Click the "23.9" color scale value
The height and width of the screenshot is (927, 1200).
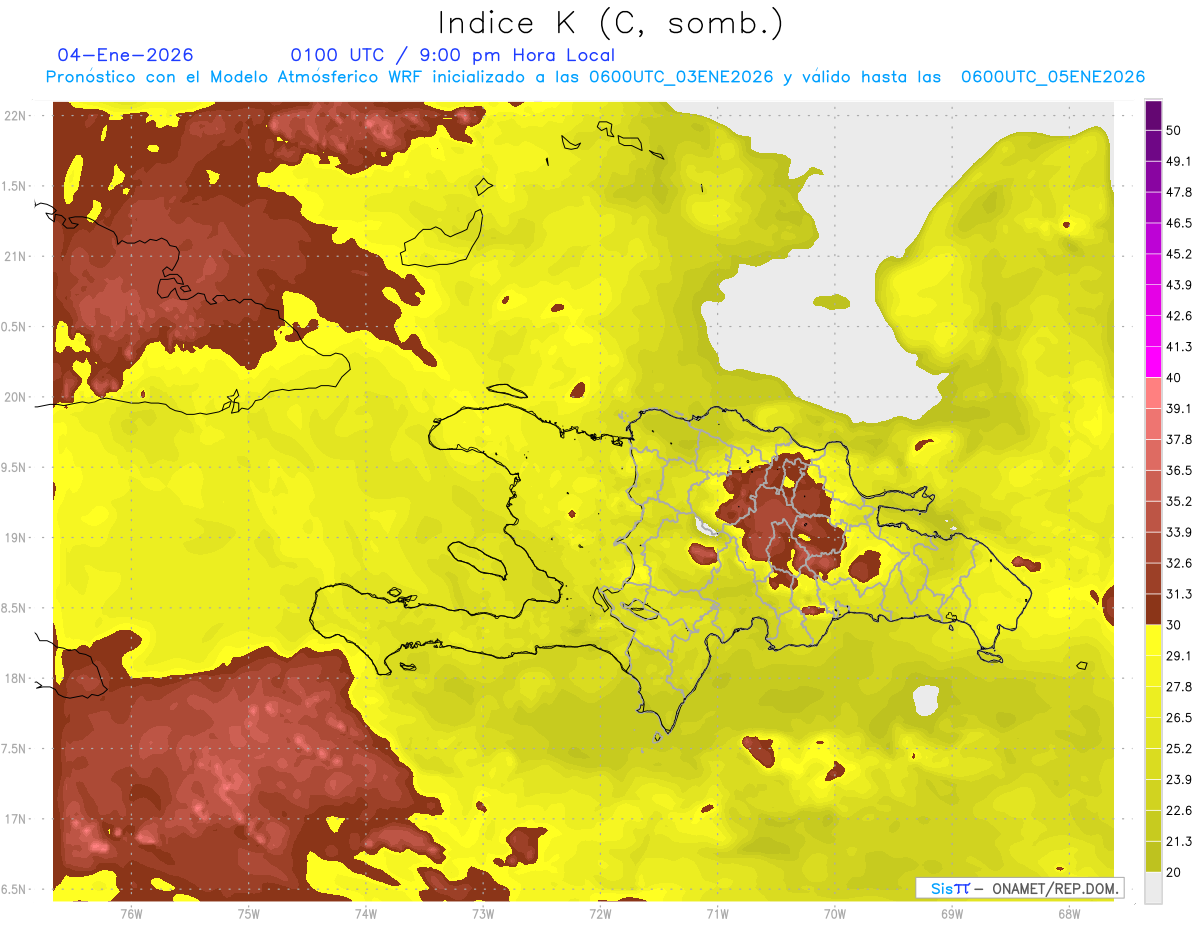[x=1179, y=779]
